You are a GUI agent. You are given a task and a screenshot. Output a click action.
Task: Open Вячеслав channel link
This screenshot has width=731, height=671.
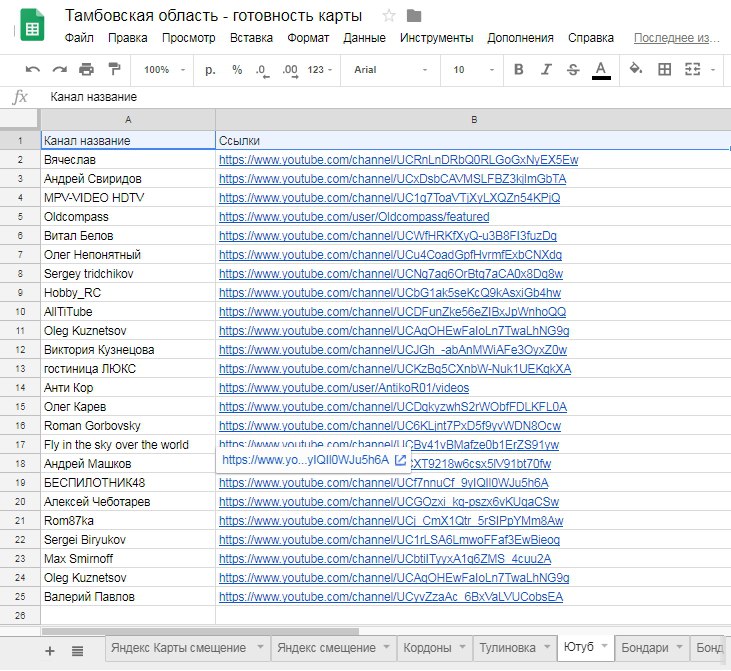pos(398,160)
